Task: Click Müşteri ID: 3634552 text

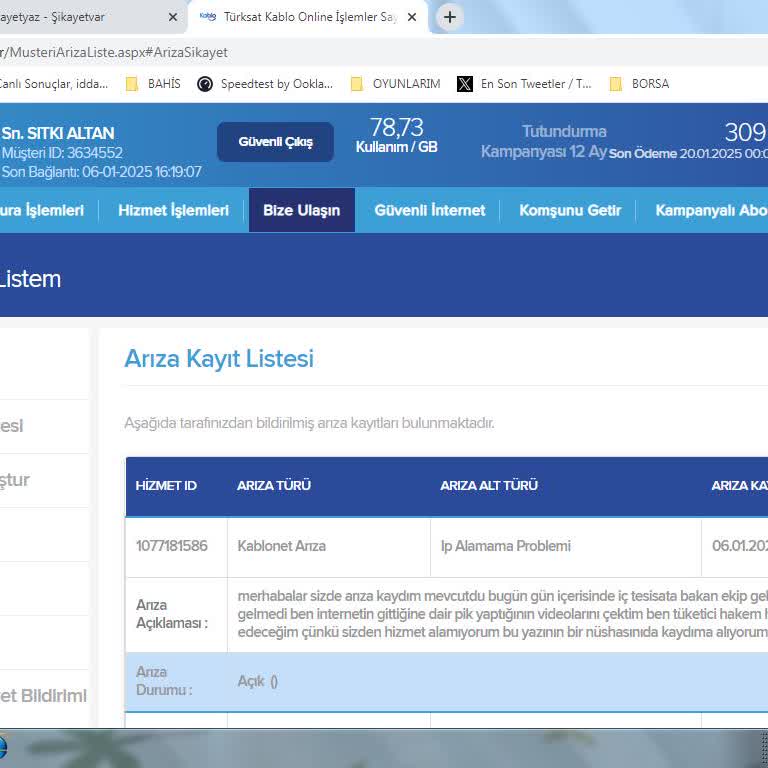Action: click(62, 153)
